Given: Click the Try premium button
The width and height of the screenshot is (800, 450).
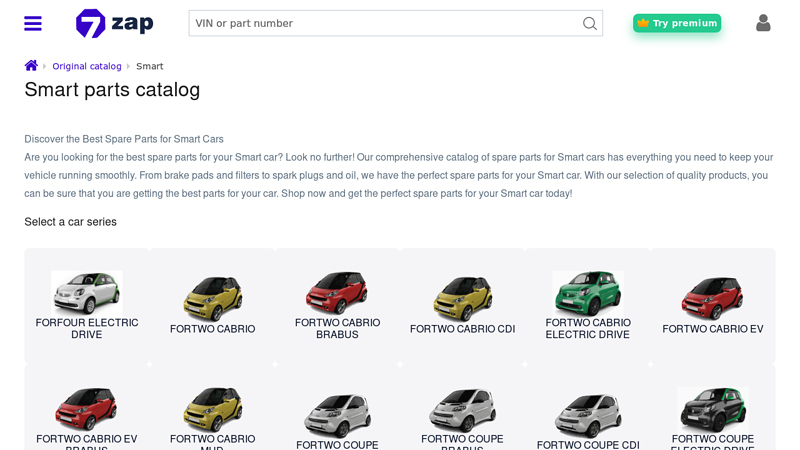Looking at the screenshot, I should coord(677,23).
